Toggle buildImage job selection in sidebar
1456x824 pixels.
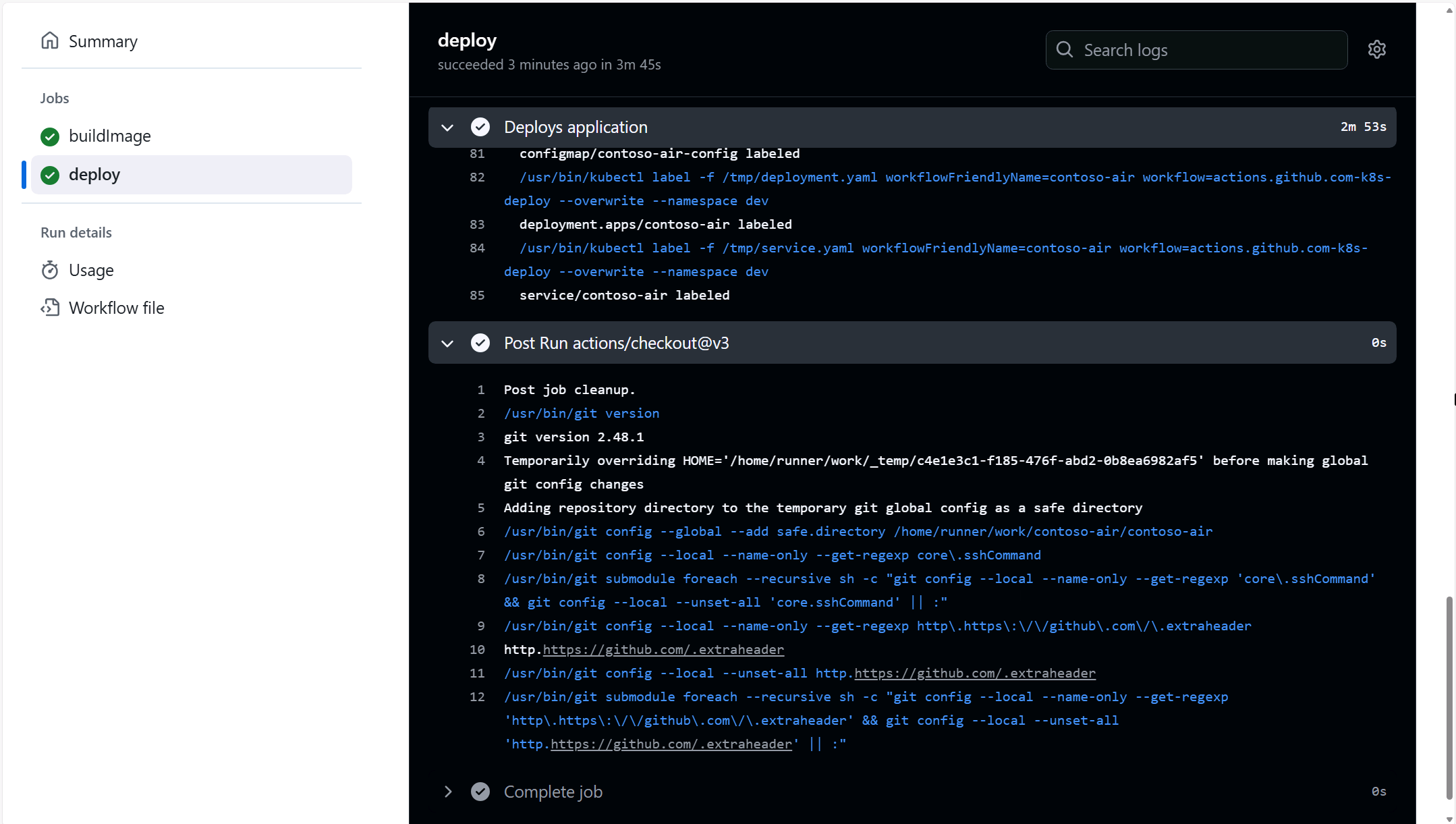(x=109, y=135)
